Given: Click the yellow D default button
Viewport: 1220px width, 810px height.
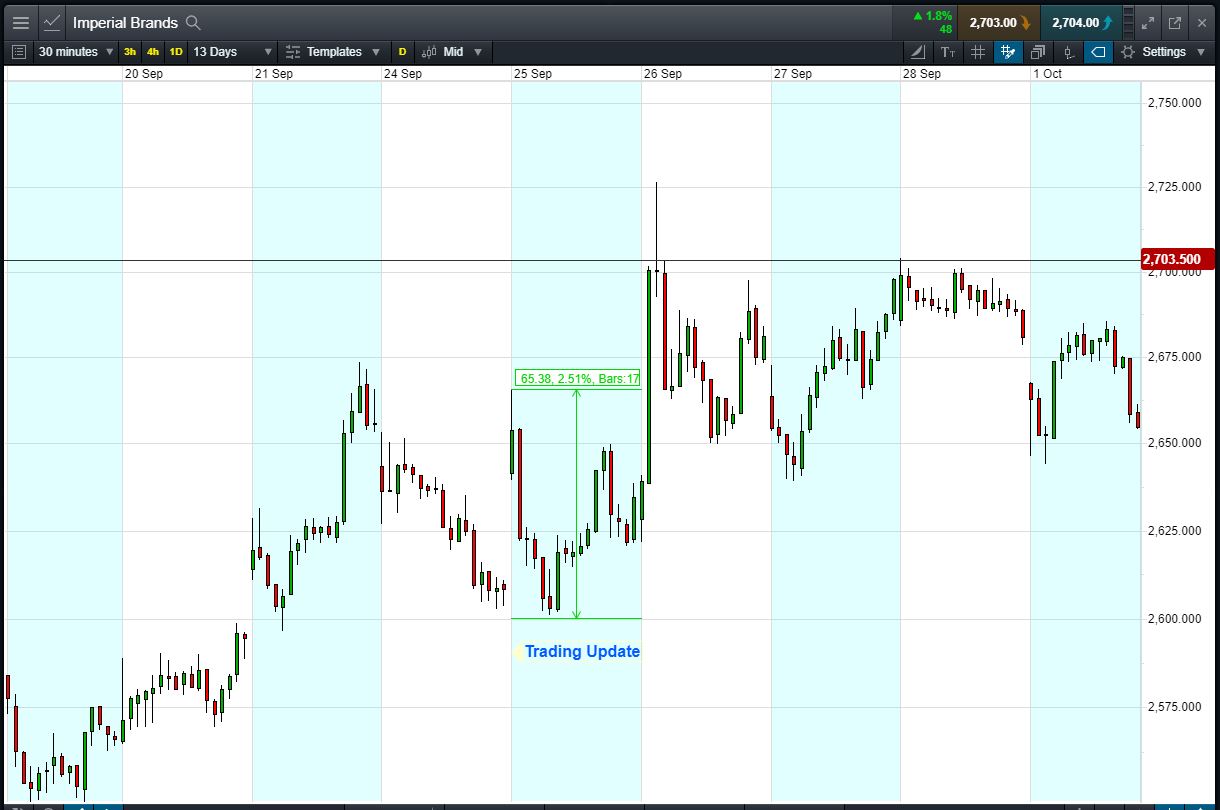Looking at the screenshot, I should click(403, 52).
